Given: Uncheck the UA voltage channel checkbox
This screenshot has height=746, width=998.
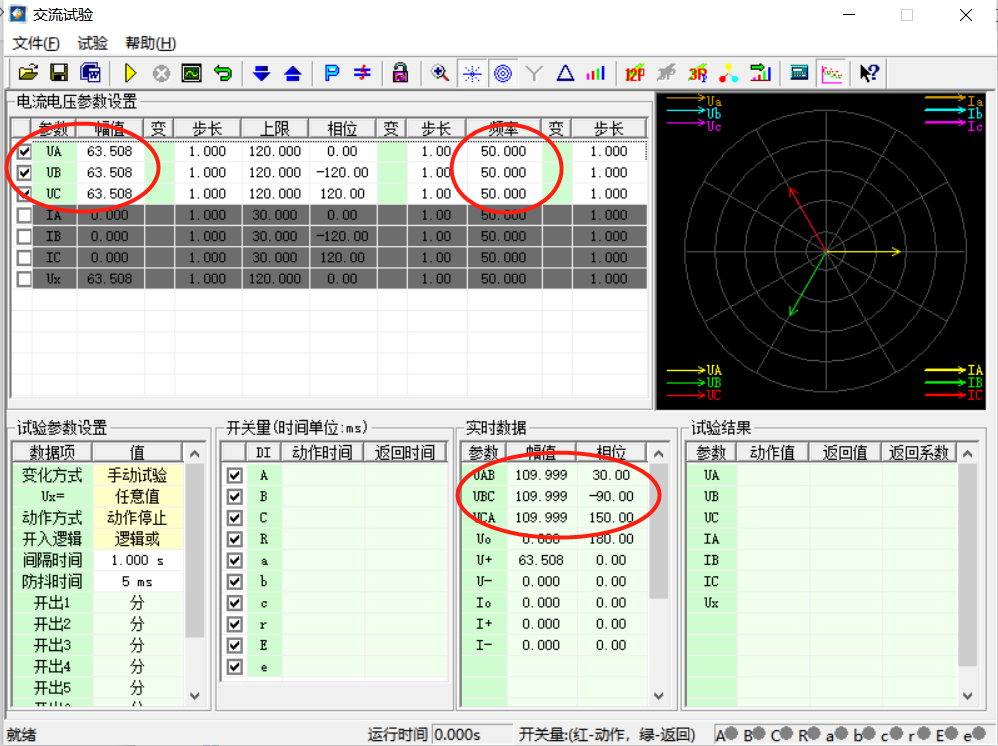Looking at the screenshot, I should coord(24,152).
